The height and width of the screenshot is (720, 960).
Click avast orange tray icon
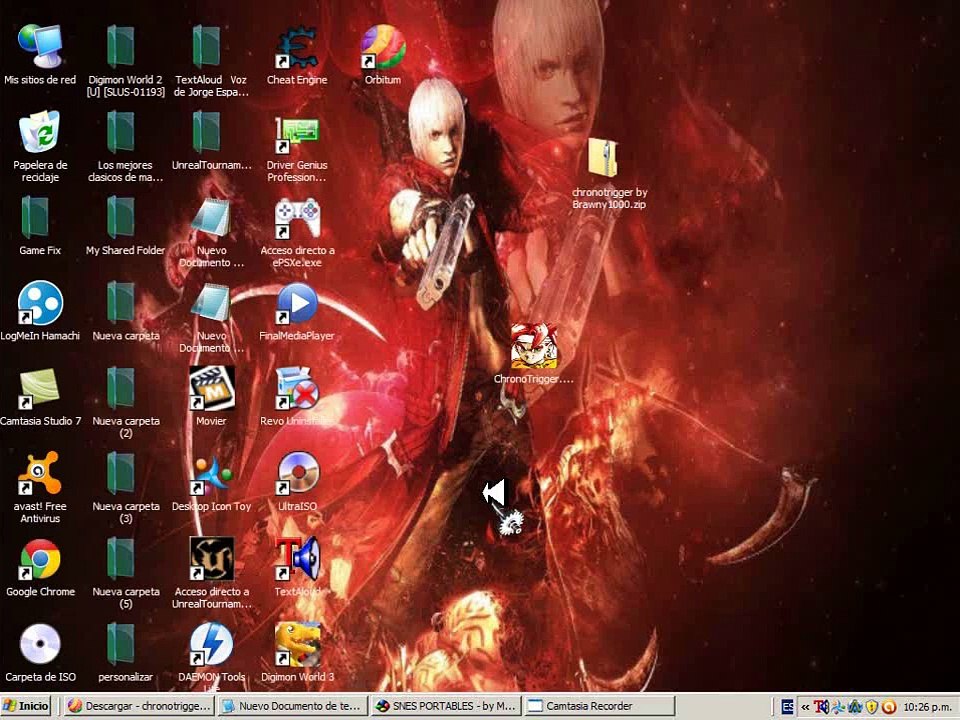[x=889, y=707]
